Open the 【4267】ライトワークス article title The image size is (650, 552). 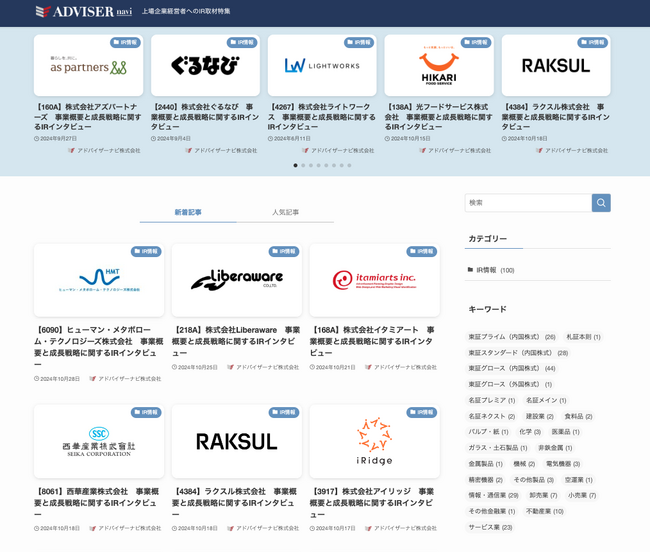pos(322,117)
